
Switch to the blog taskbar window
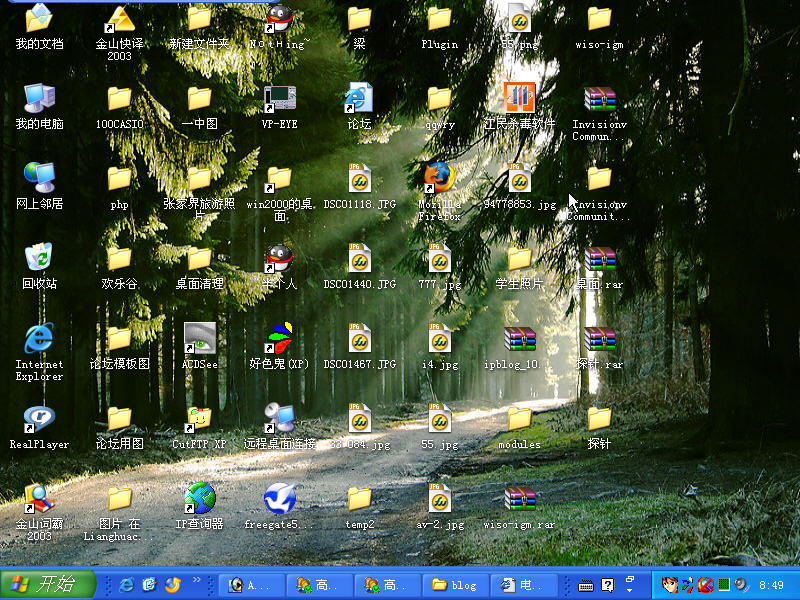coord(454,585)
